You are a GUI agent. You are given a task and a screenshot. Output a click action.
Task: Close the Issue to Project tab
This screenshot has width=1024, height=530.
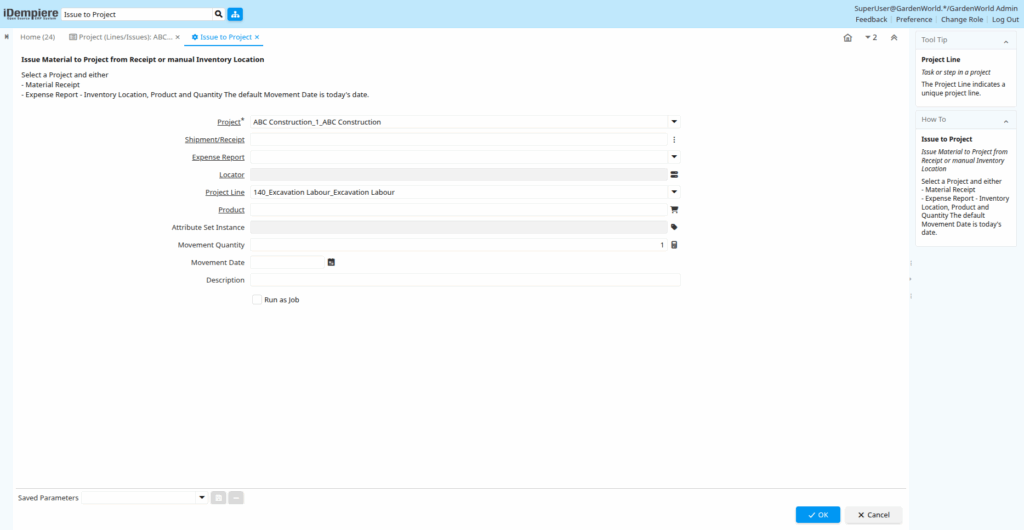(257, 37)
